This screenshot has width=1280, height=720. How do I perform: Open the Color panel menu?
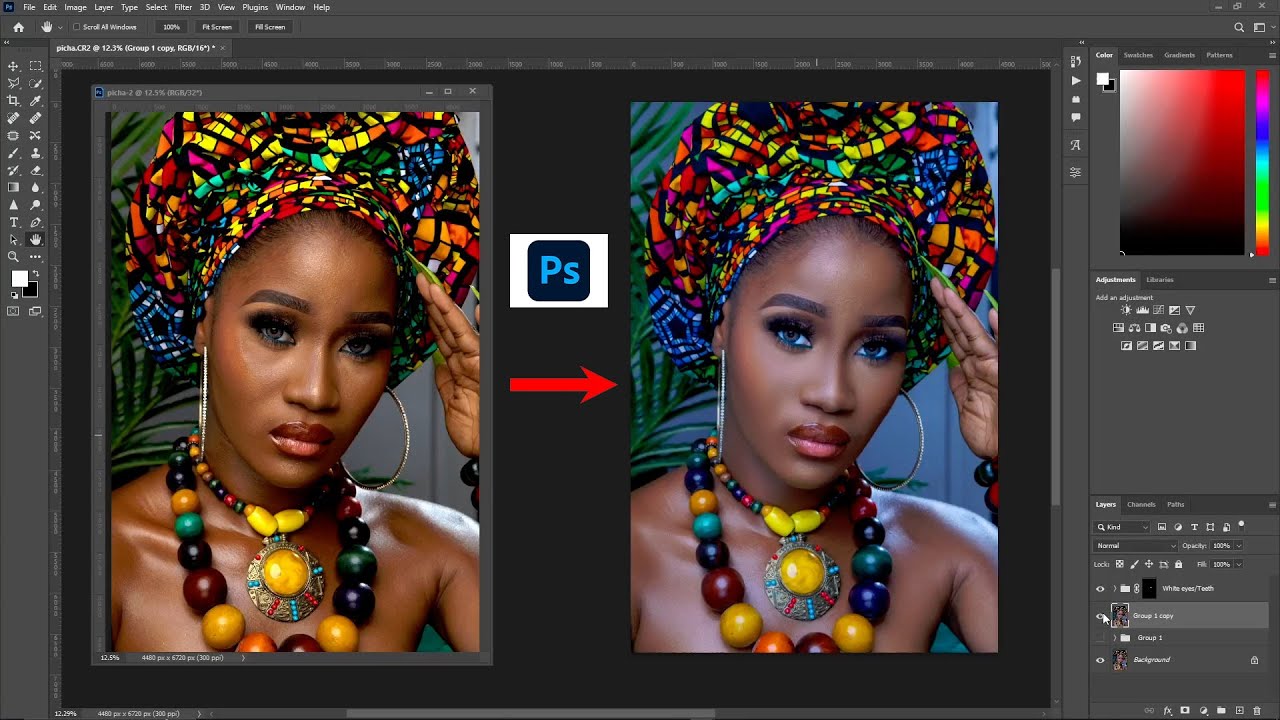pyautogui.click(x=1272, y=55)
